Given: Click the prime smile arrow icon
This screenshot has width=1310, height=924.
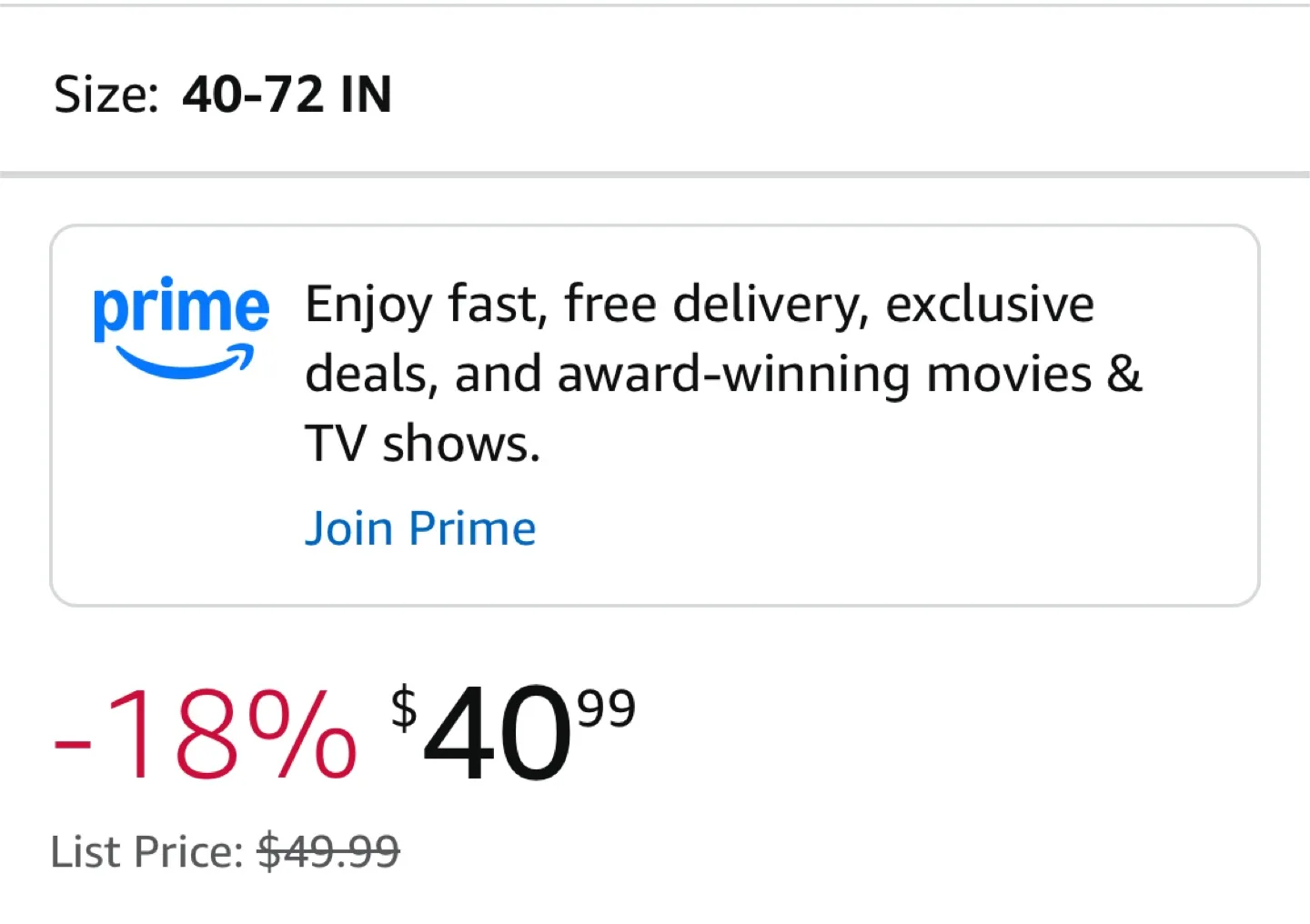Looking at the screenshot, I should click(x=186, y=362).
